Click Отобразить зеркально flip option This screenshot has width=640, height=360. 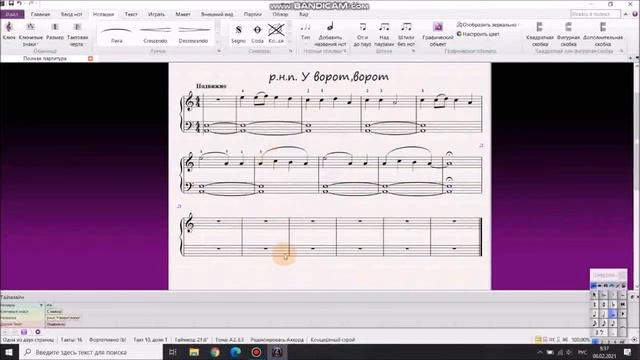click(487, 25)
